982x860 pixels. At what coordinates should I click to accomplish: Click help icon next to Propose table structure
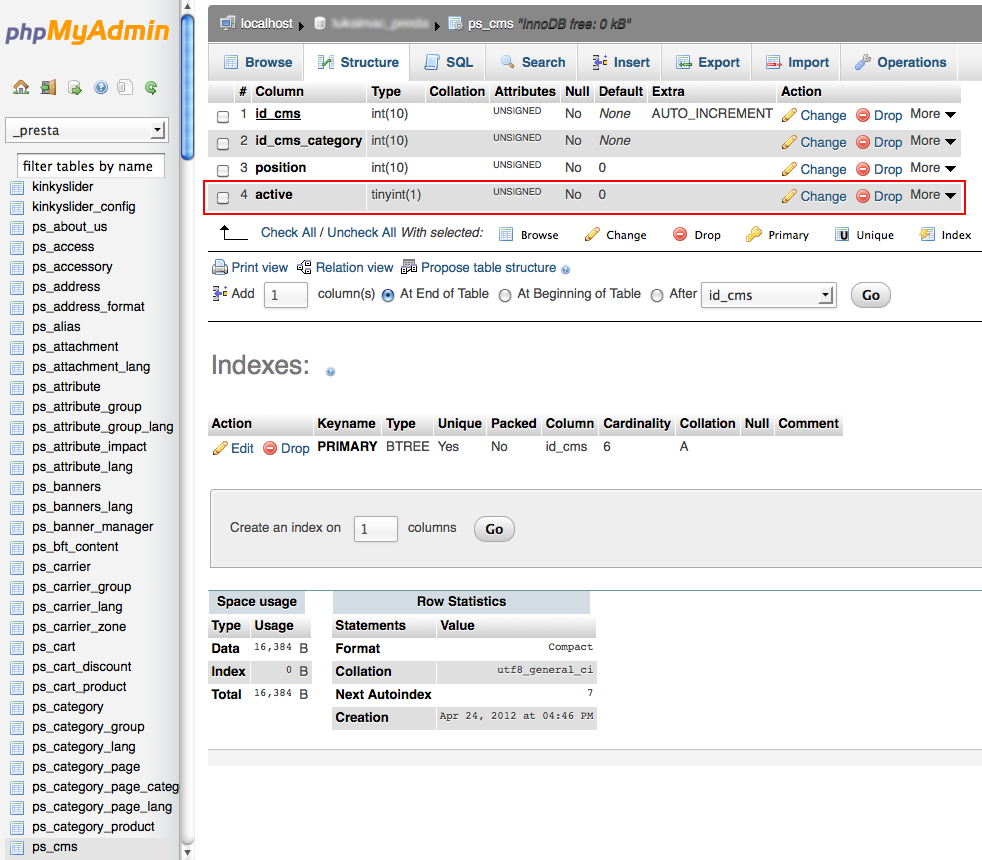tap(566, 269)
